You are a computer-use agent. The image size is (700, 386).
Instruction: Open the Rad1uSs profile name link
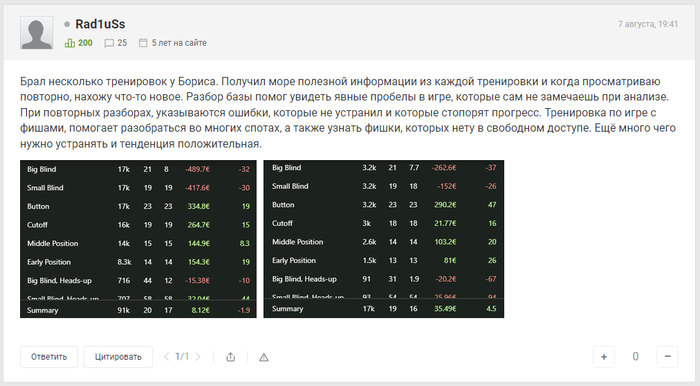point(100,24)
